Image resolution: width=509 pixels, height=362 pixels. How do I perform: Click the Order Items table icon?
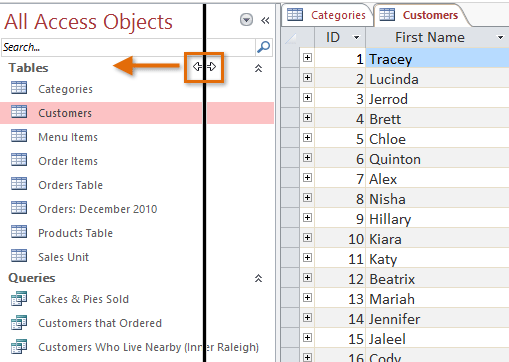19,160
